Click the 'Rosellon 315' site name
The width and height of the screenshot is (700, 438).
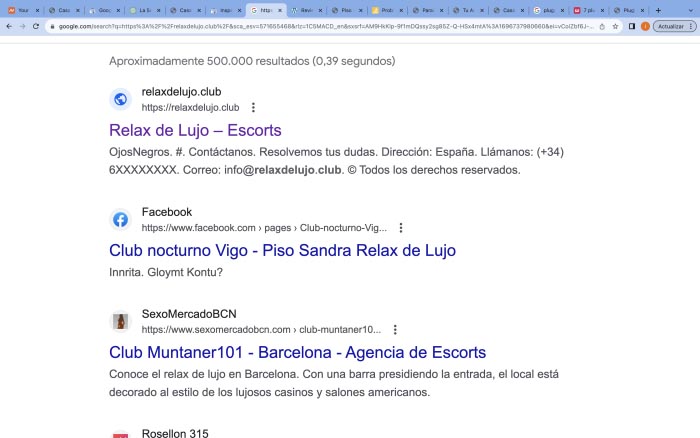click(x=175, y=433)
